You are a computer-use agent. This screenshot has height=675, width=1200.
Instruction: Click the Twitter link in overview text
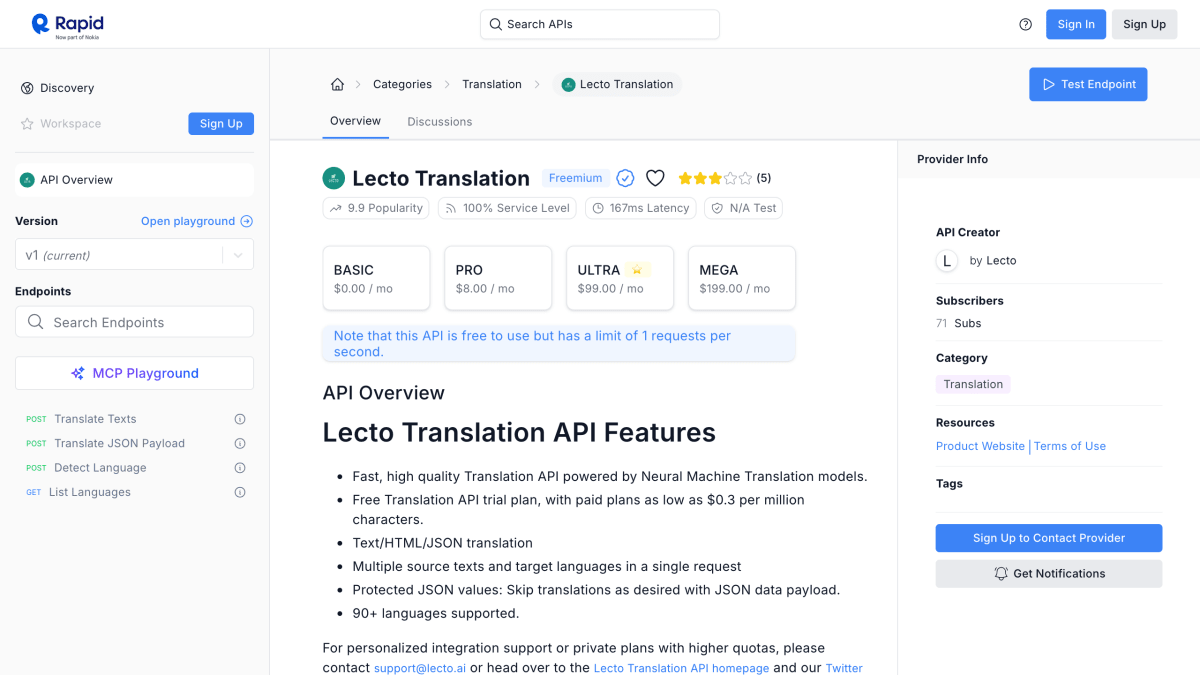pyautogui.click(x=844, y=668)
